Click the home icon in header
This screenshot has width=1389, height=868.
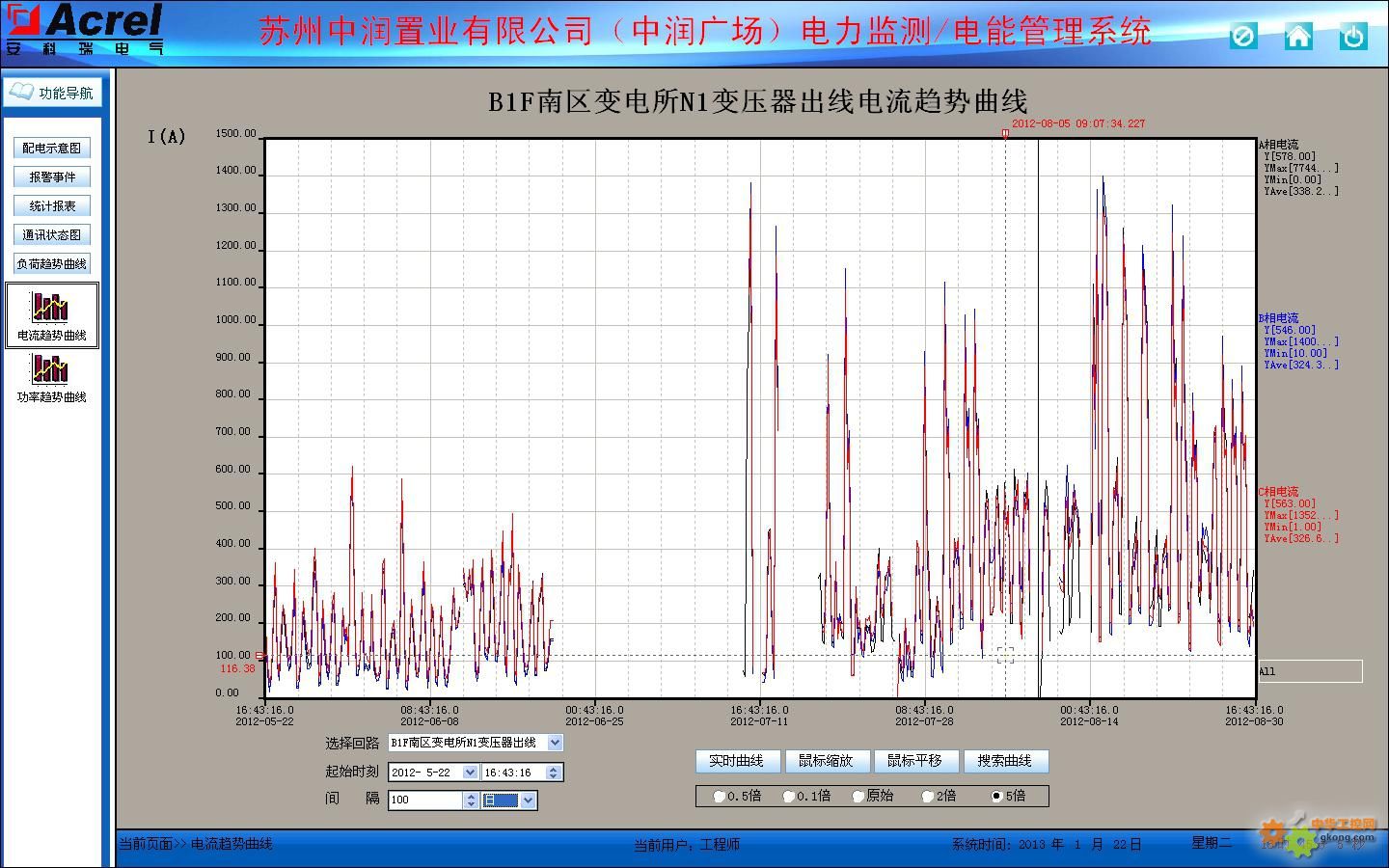click(1298, 37)
